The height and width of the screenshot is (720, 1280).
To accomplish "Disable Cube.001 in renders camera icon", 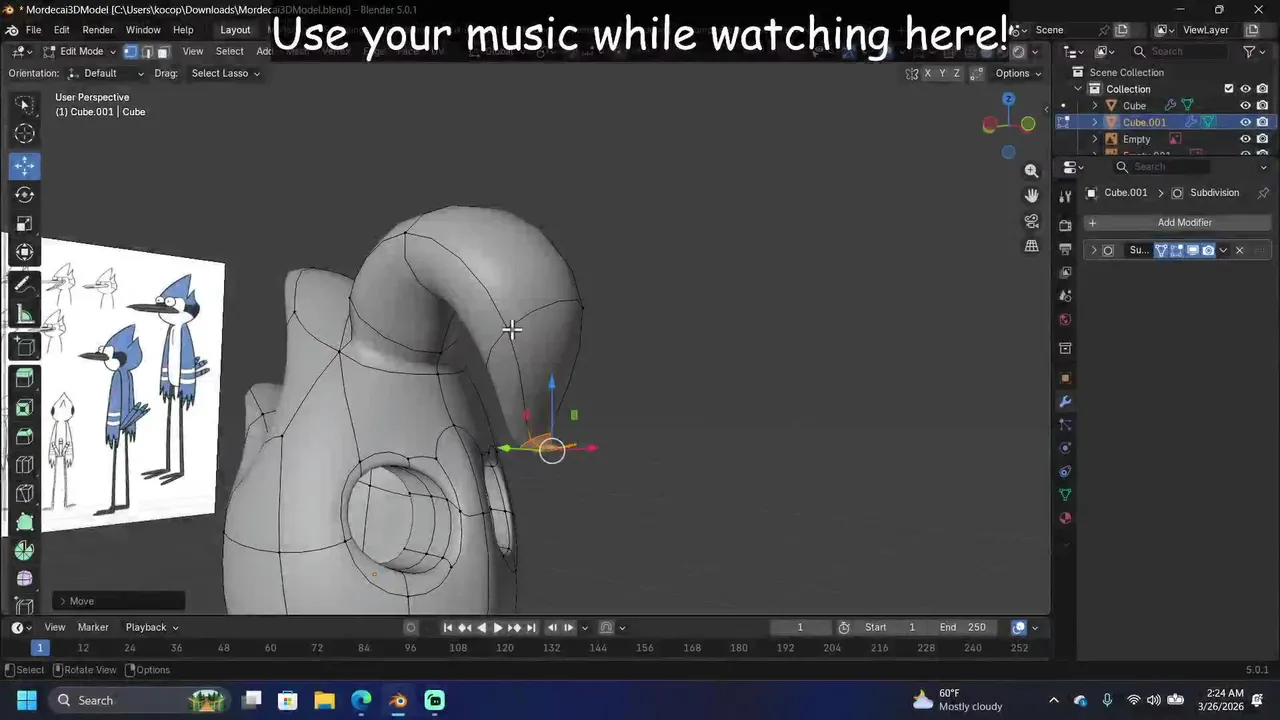I will pyautogui.click(x=1263, y=122).
